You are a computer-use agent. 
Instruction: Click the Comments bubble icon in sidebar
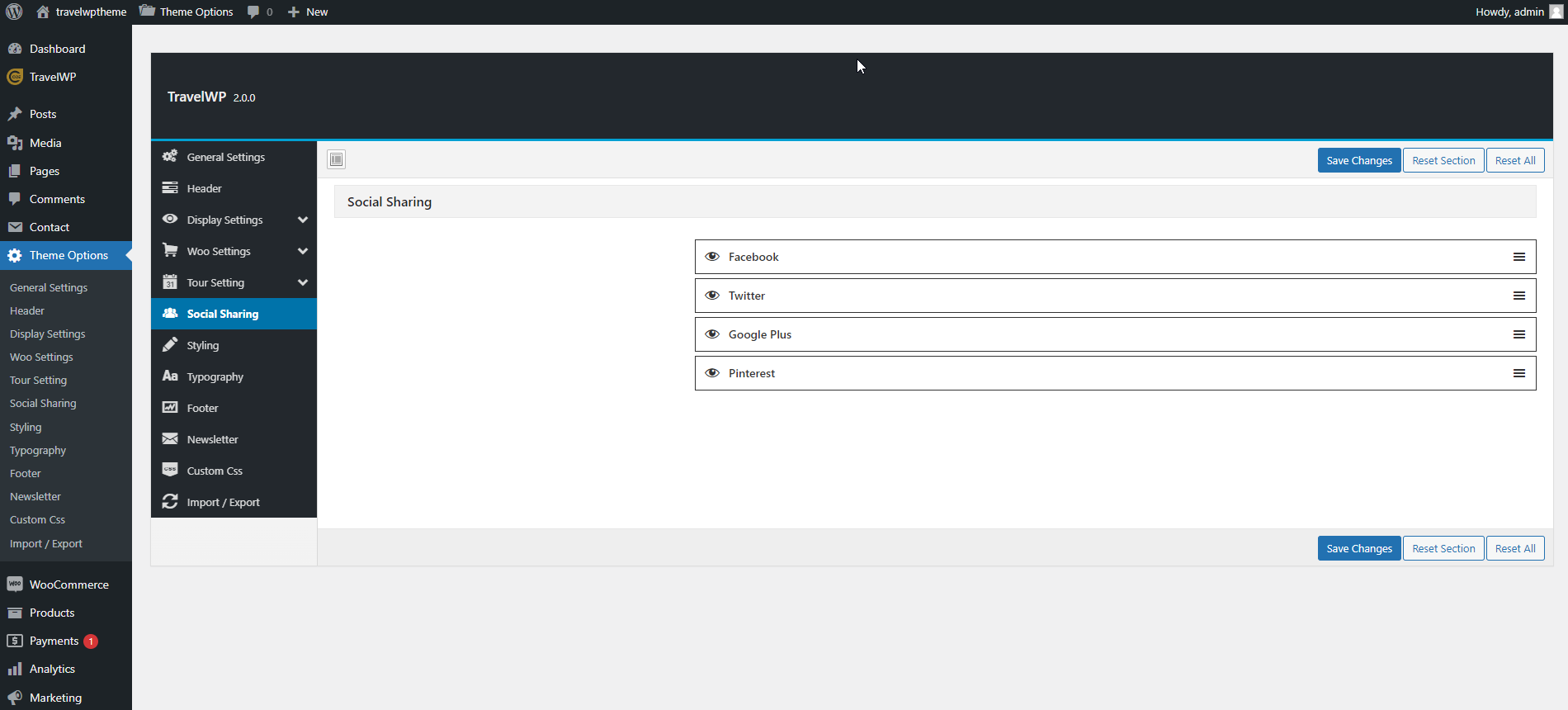[x=15, y=199]
